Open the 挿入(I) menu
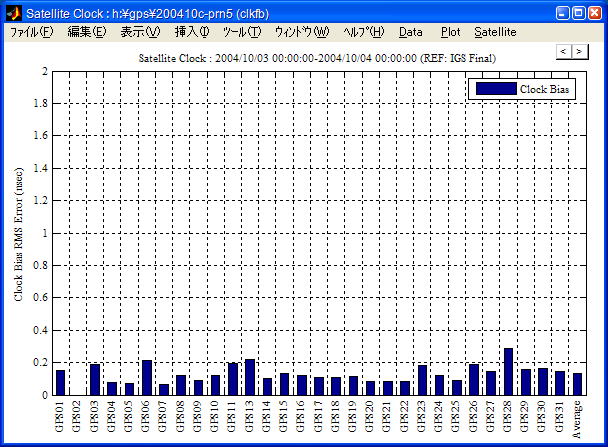The image size is (608, 447). click(x=192, y=32)
